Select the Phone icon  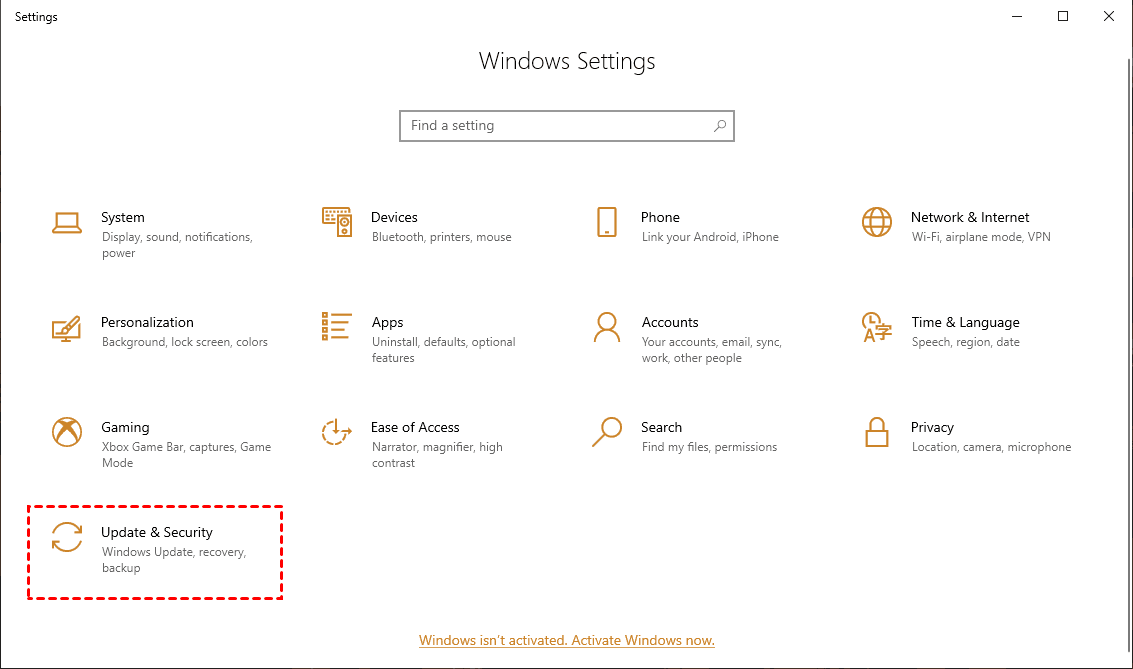pos(607,222)
